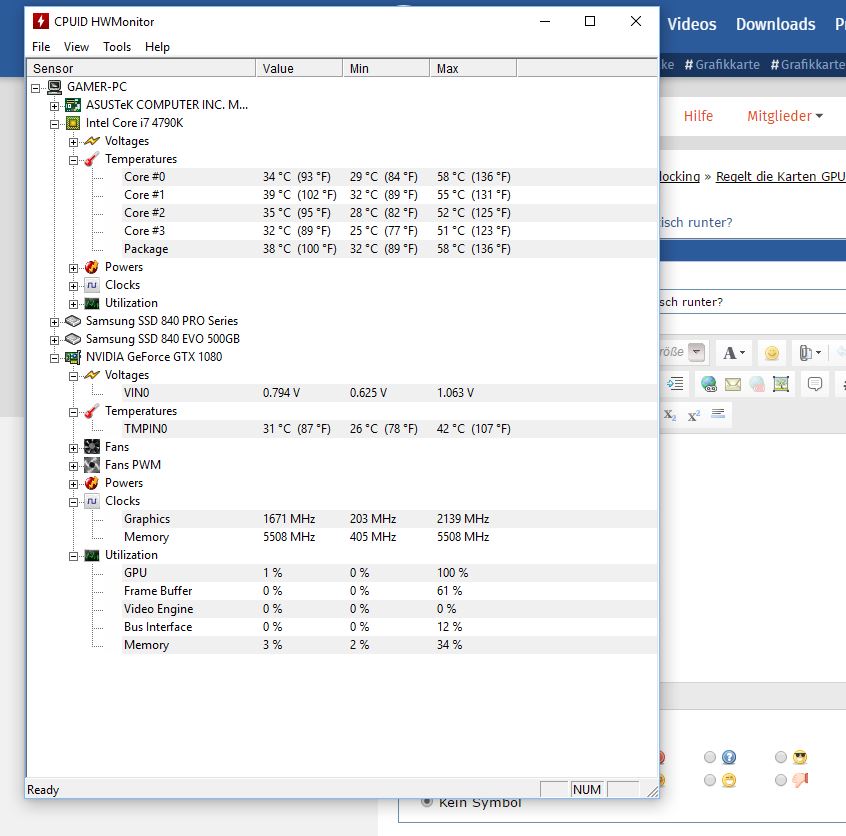846x836 pixels.
Task: Insert a smiley in the forum editor
Action: pyautogui.click(x=772, y=353)
